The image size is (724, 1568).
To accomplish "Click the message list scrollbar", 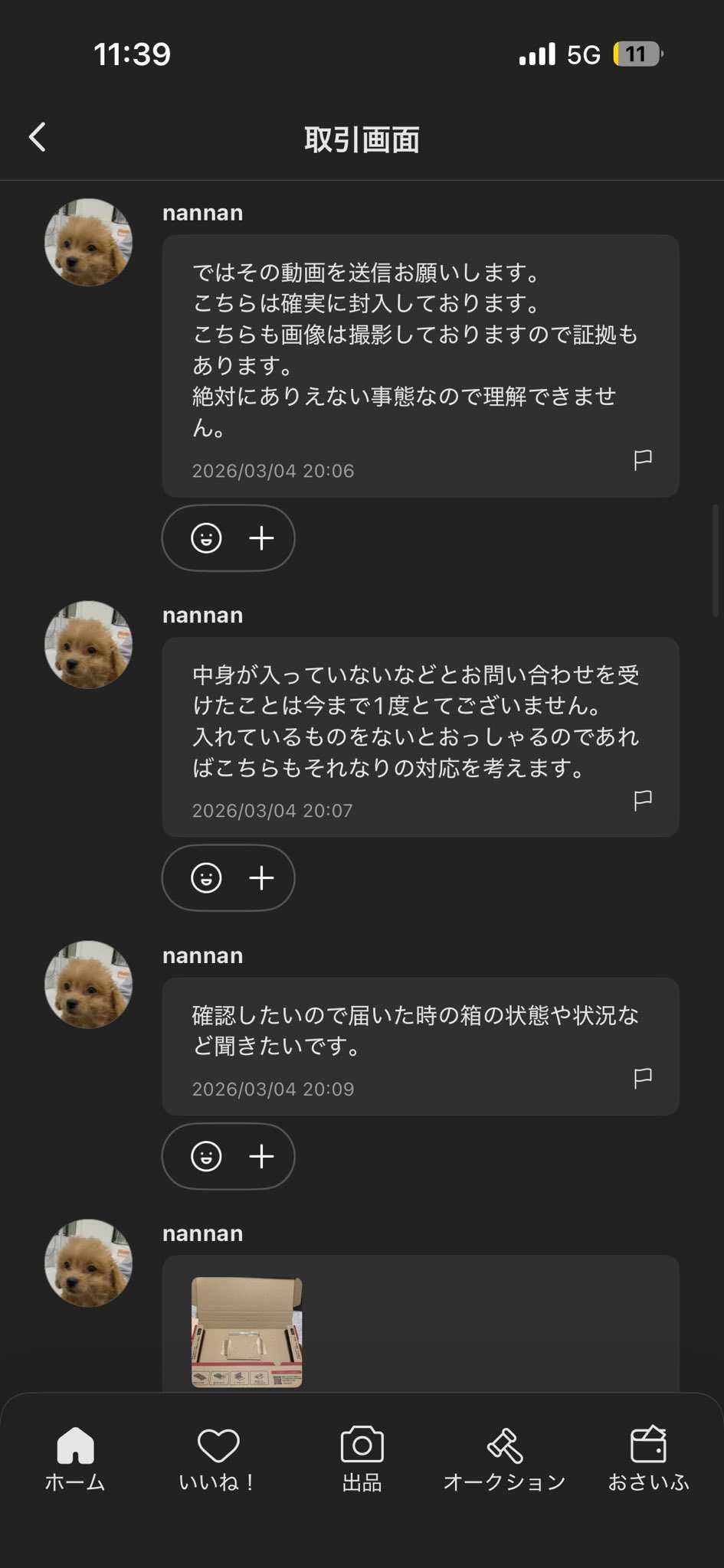I will coord(716,560).
